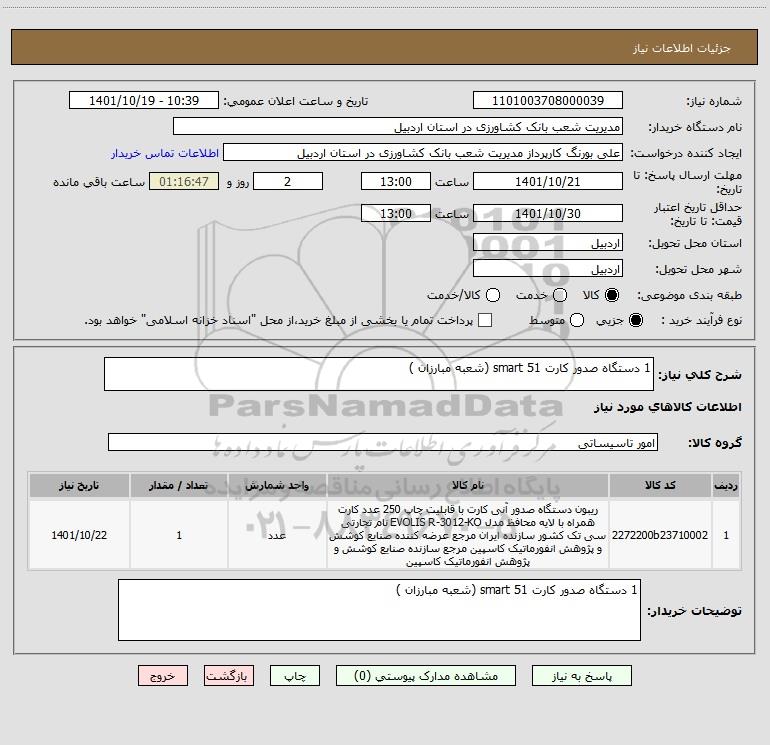The width and height of the screenshot is (770, 745).
Task: Click the بازگشت back button
Action: click(x=229, y=676)
